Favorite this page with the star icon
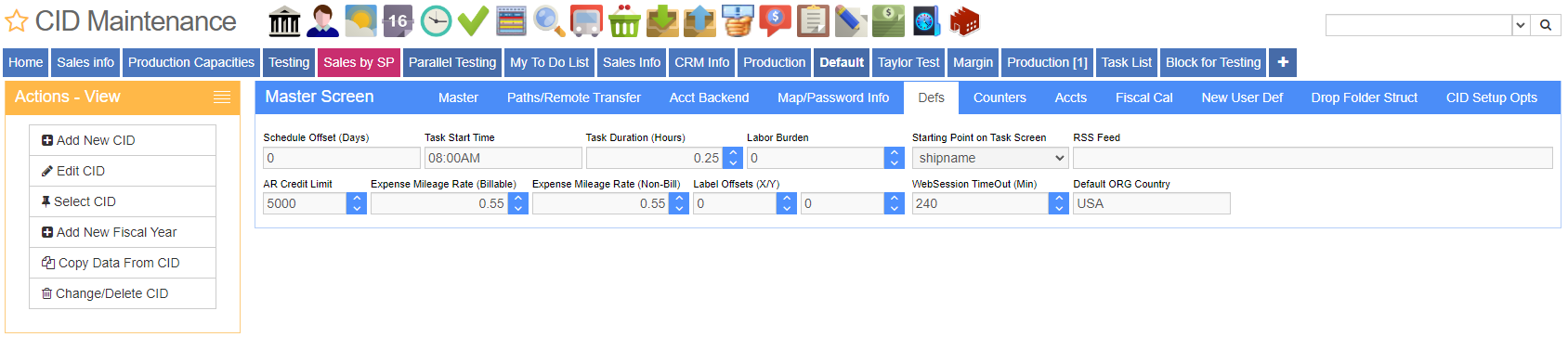The height and width of the screenshot is (337, 1568). point(17,21)
